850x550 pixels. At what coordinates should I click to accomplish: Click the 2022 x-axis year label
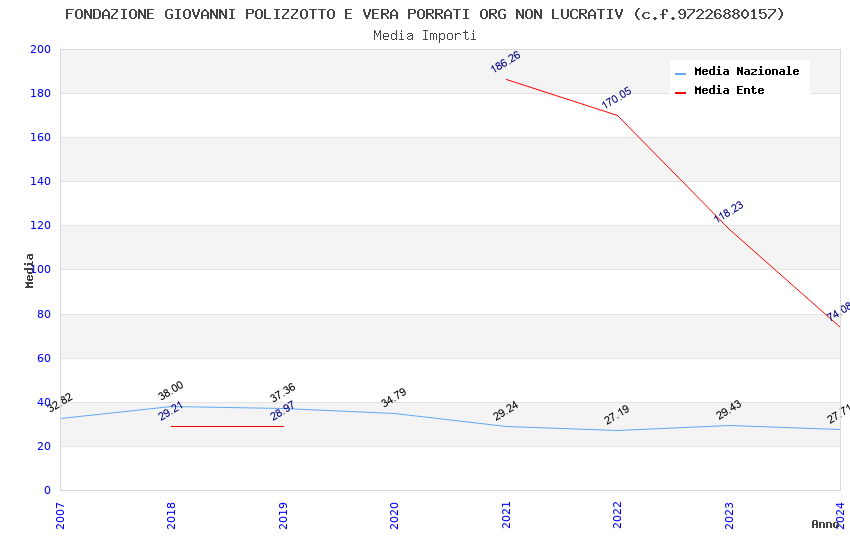617,516
